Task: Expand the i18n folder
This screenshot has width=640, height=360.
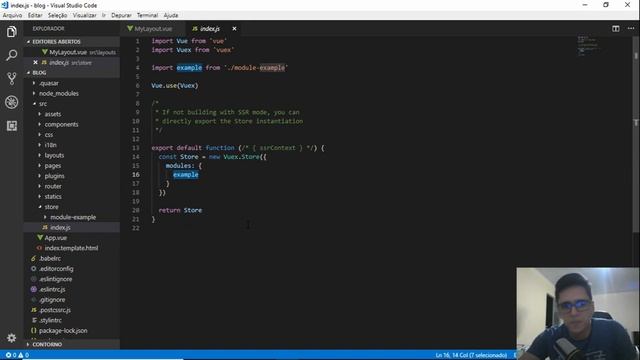Action: point(72,145)
